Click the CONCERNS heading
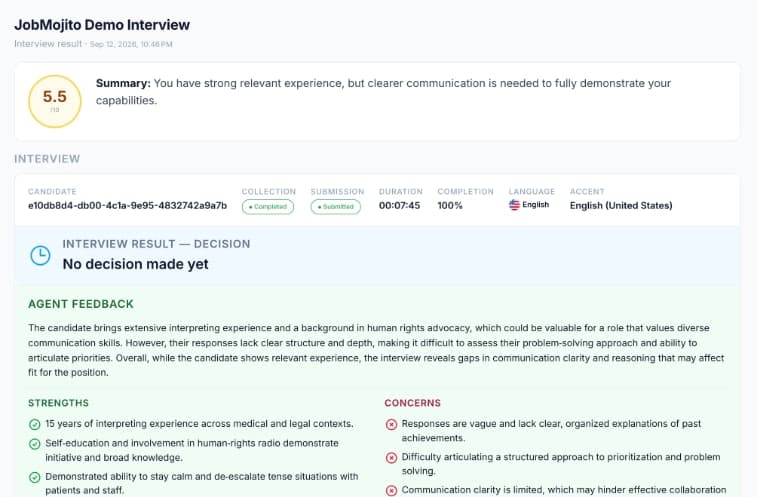757x497 pixels. 413,403
